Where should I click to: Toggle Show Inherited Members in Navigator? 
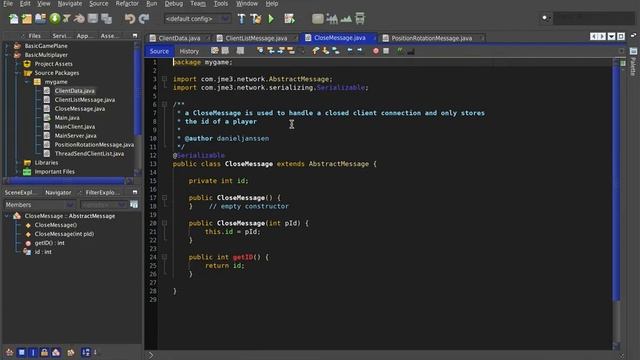tap(9, 352)
